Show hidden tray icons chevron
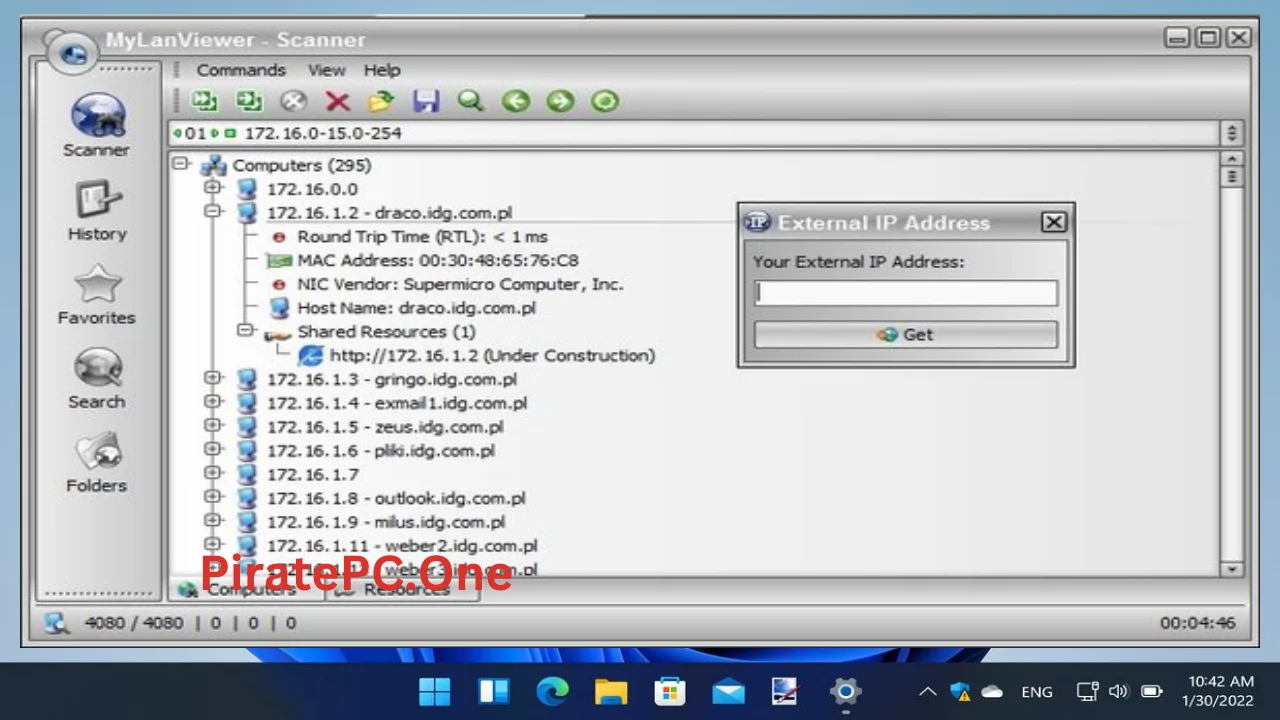Screen dimensions: 1280x720 tap(928, 691)
